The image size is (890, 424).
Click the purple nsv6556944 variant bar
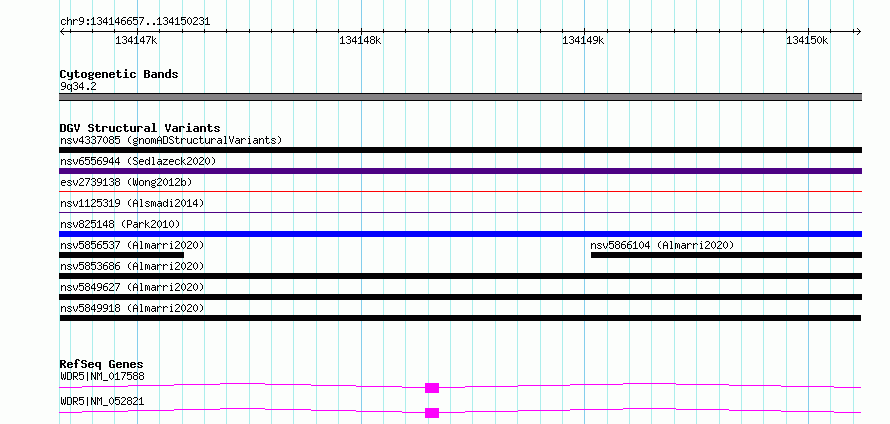pyautogui.click(x=460, y=171)
